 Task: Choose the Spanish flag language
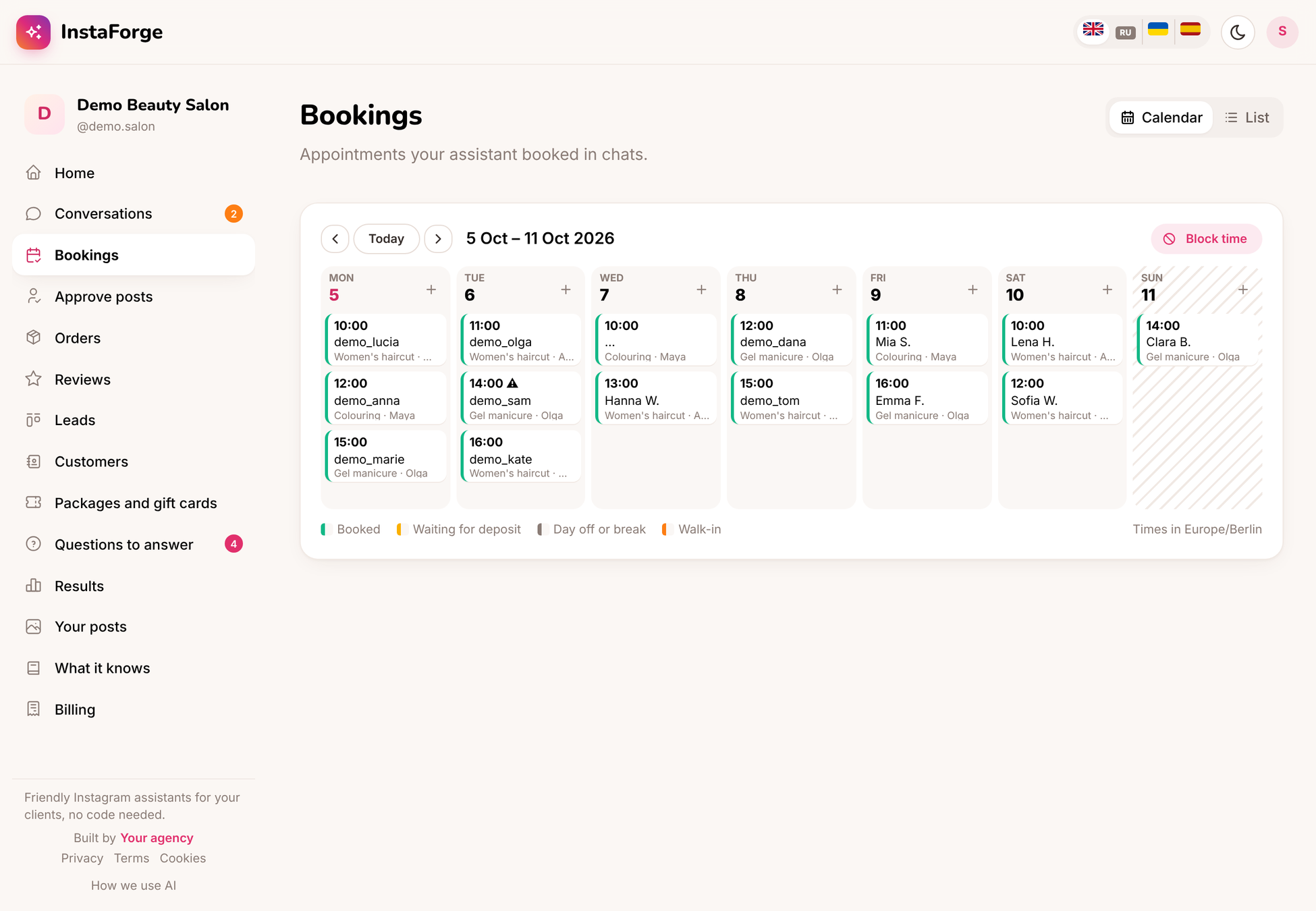pyautogui.click(x=1190, y=30)
